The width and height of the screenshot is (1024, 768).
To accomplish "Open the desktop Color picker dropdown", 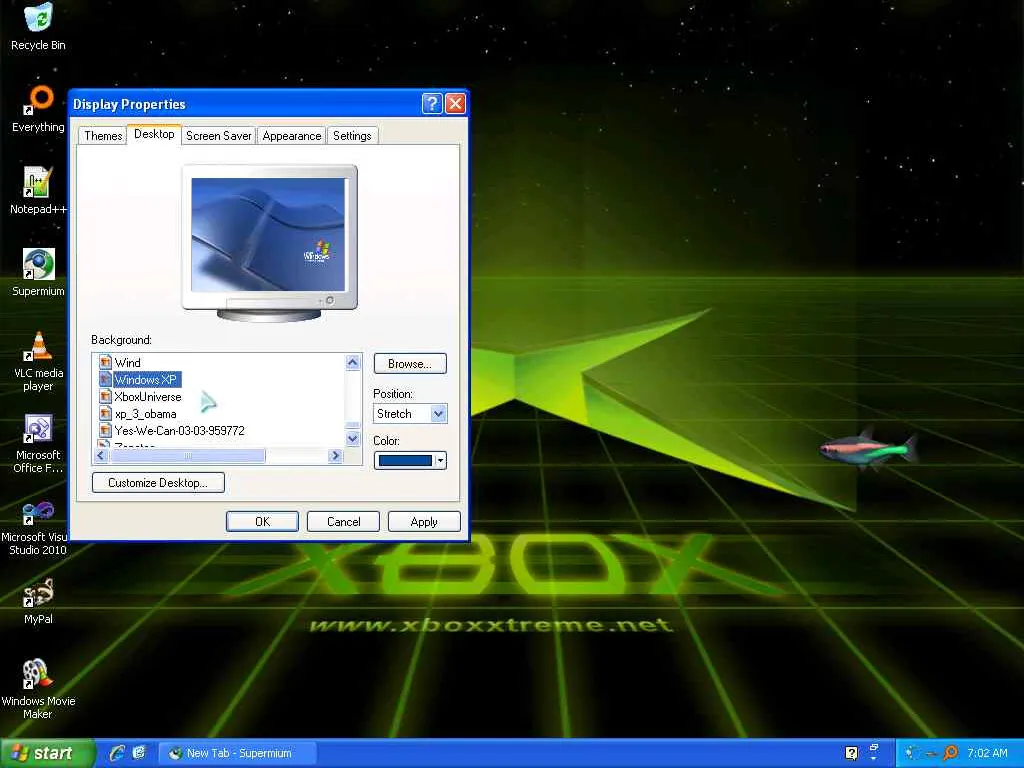I will (410, 460).
